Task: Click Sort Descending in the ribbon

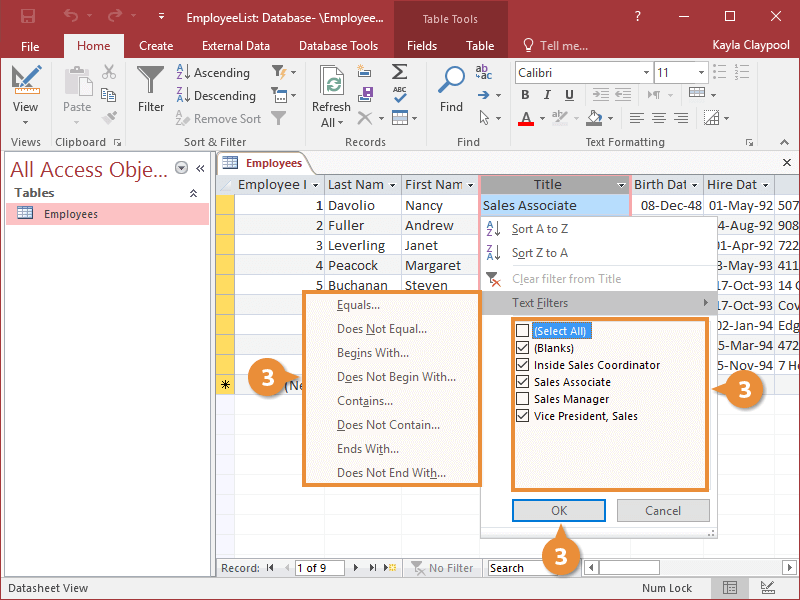Action: [x=215, y=96]
